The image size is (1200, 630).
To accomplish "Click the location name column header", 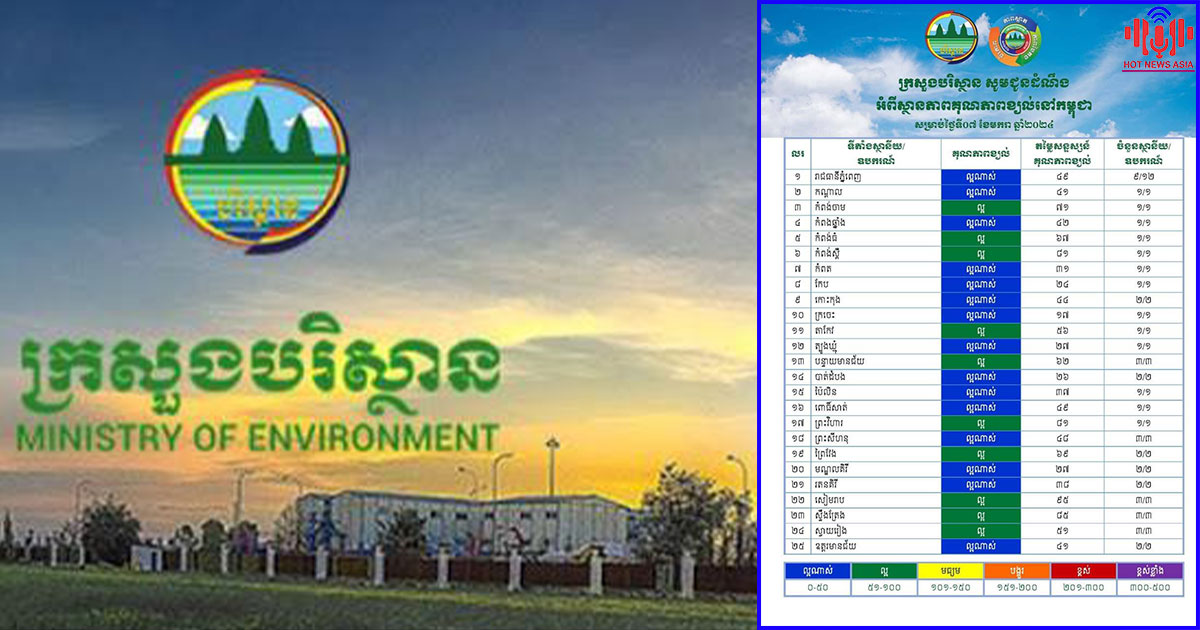I will 875,153.
